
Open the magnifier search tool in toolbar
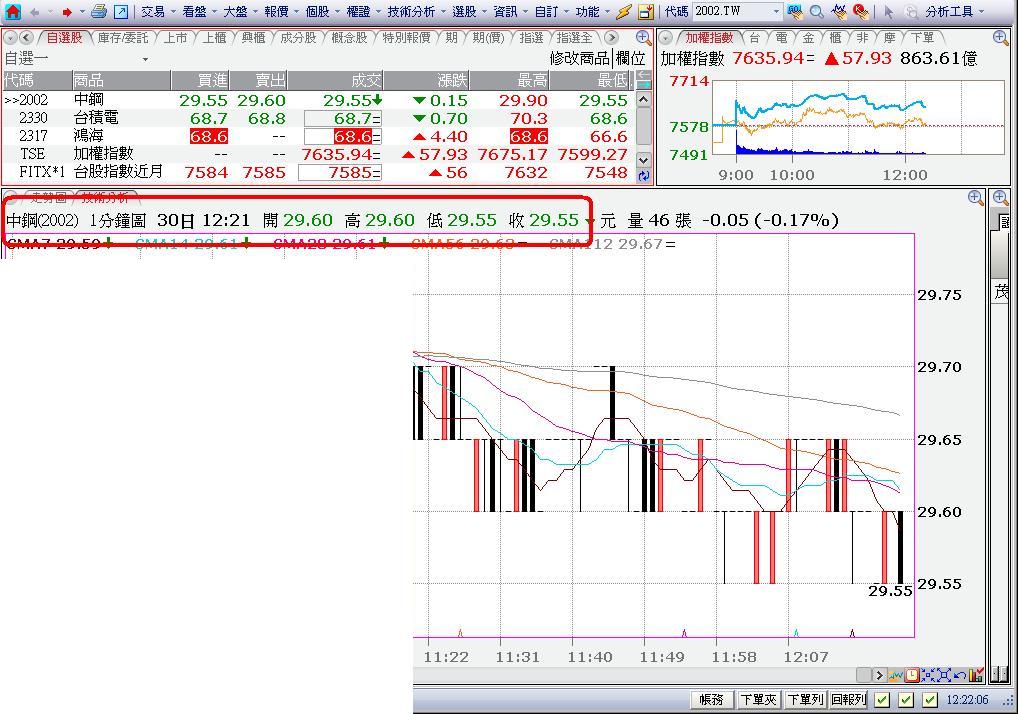(x=817, y=11)
